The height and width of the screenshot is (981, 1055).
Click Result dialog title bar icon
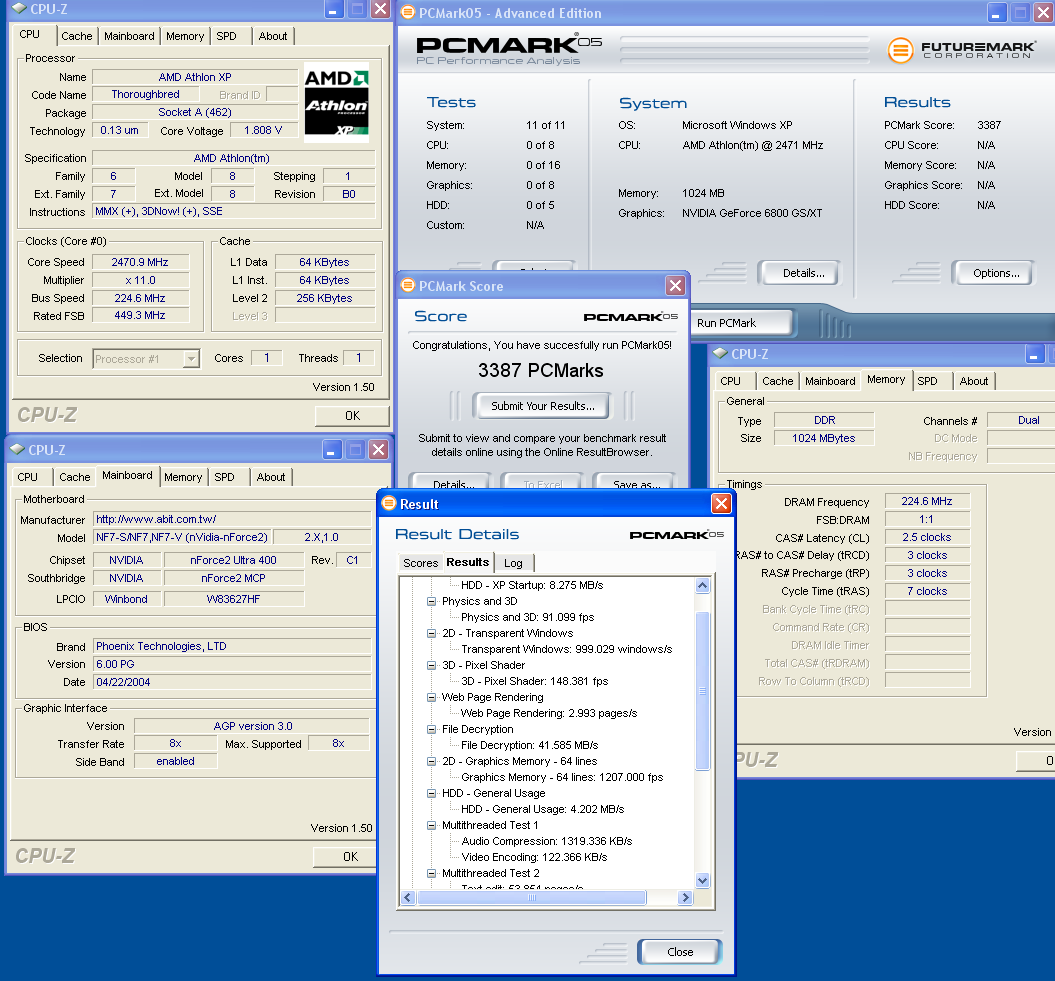[389, 503]
